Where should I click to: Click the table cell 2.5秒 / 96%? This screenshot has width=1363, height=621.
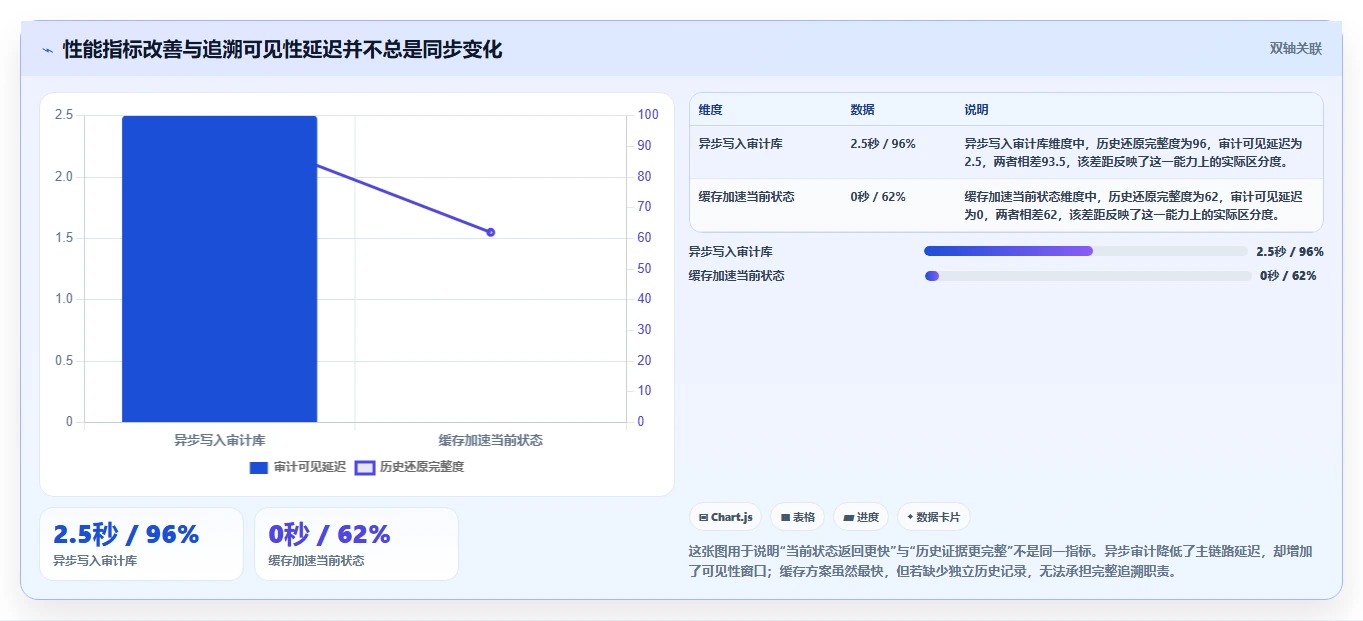pyautogui.click(x=883, y=144)
